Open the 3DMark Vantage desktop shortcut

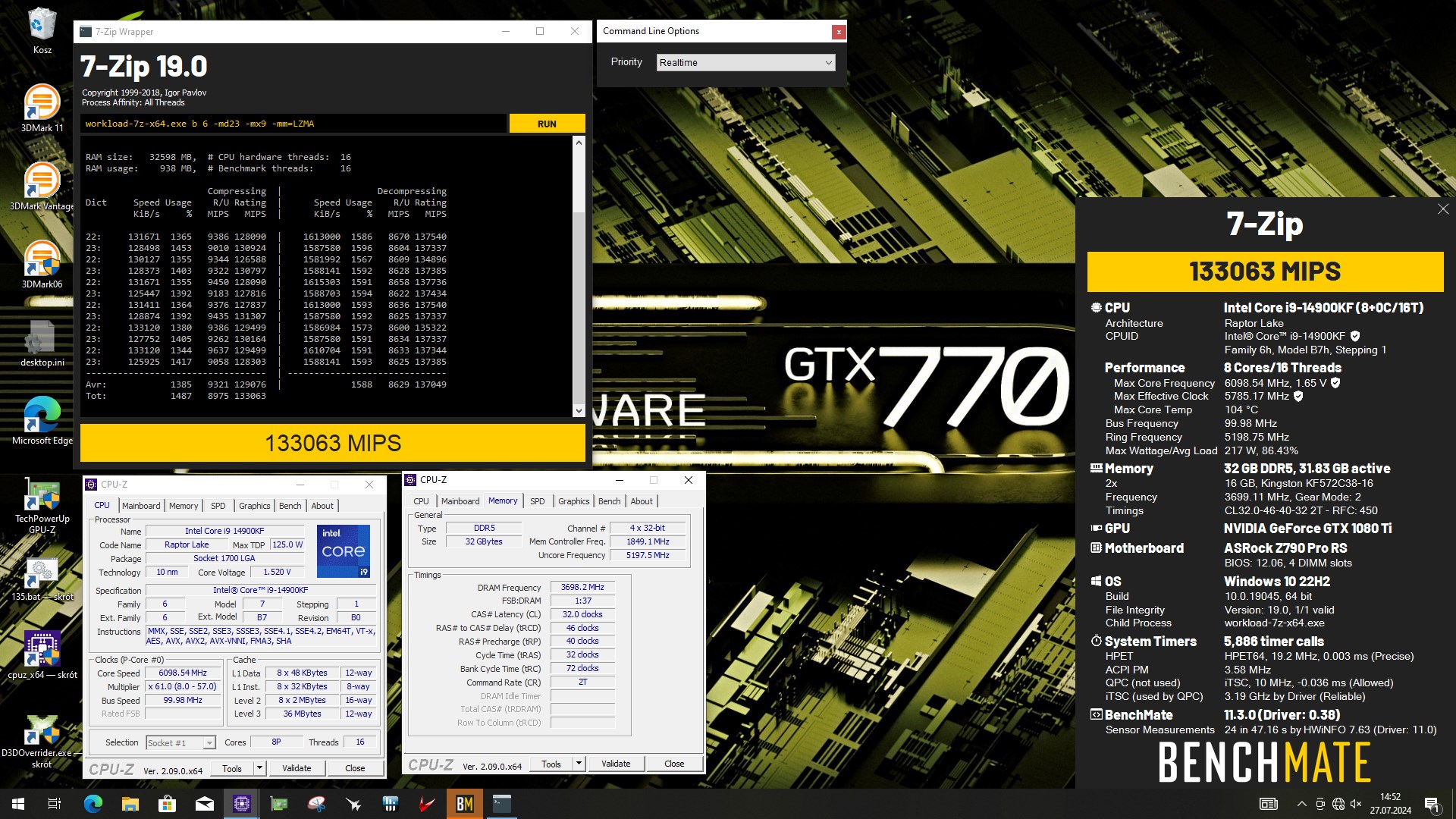[x=42, y=187]
